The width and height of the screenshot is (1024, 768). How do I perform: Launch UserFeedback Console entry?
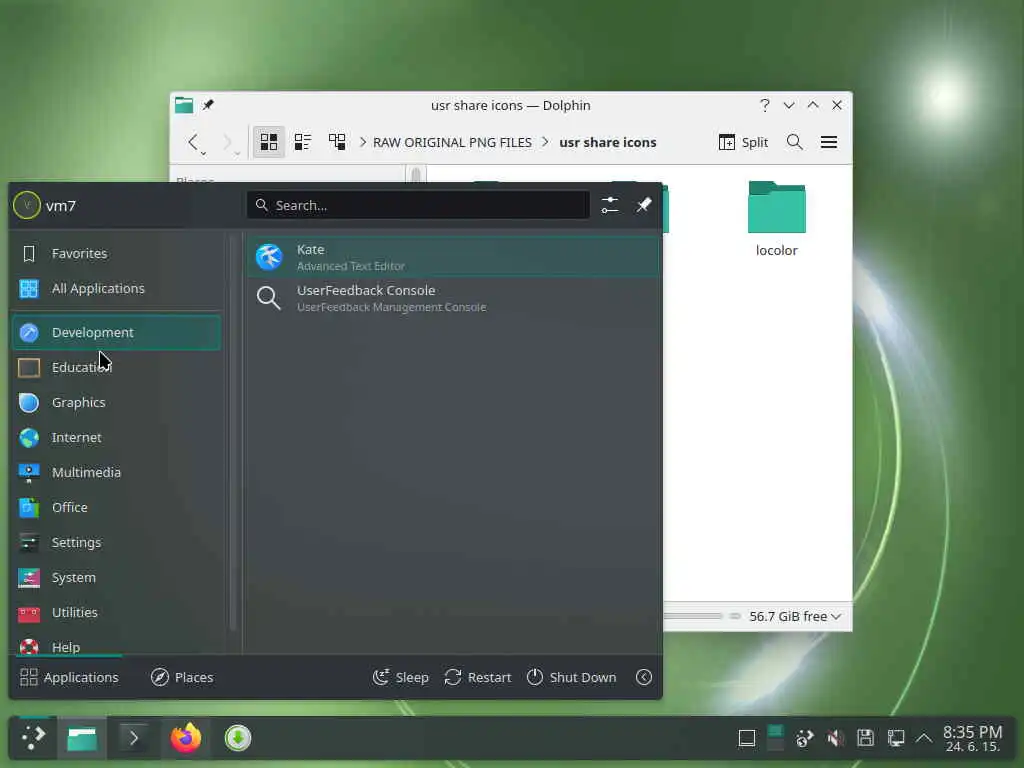coord(454,298)
